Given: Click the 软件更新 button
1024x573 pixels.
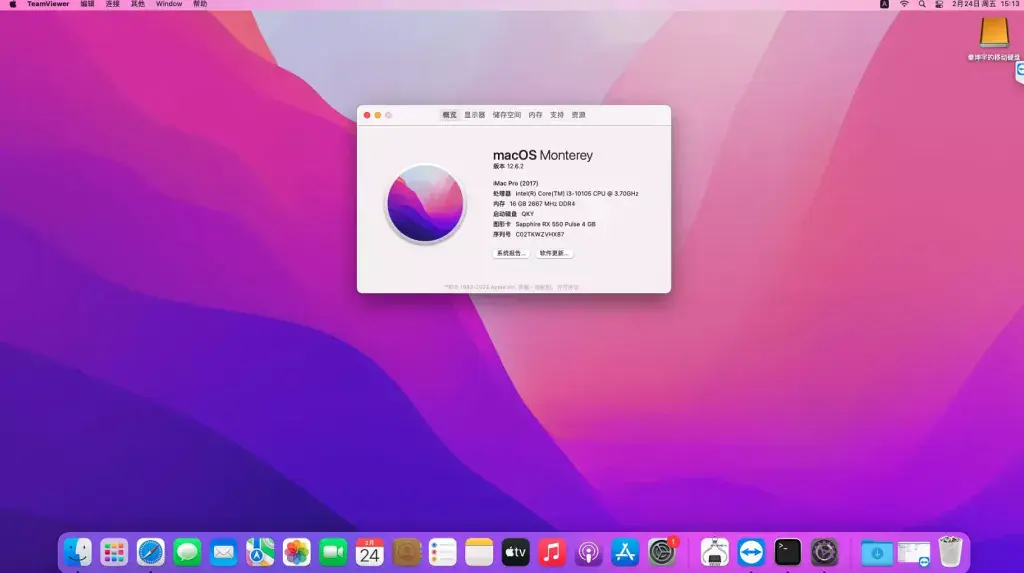Looking at the screenshot, I should coord(554,254).
